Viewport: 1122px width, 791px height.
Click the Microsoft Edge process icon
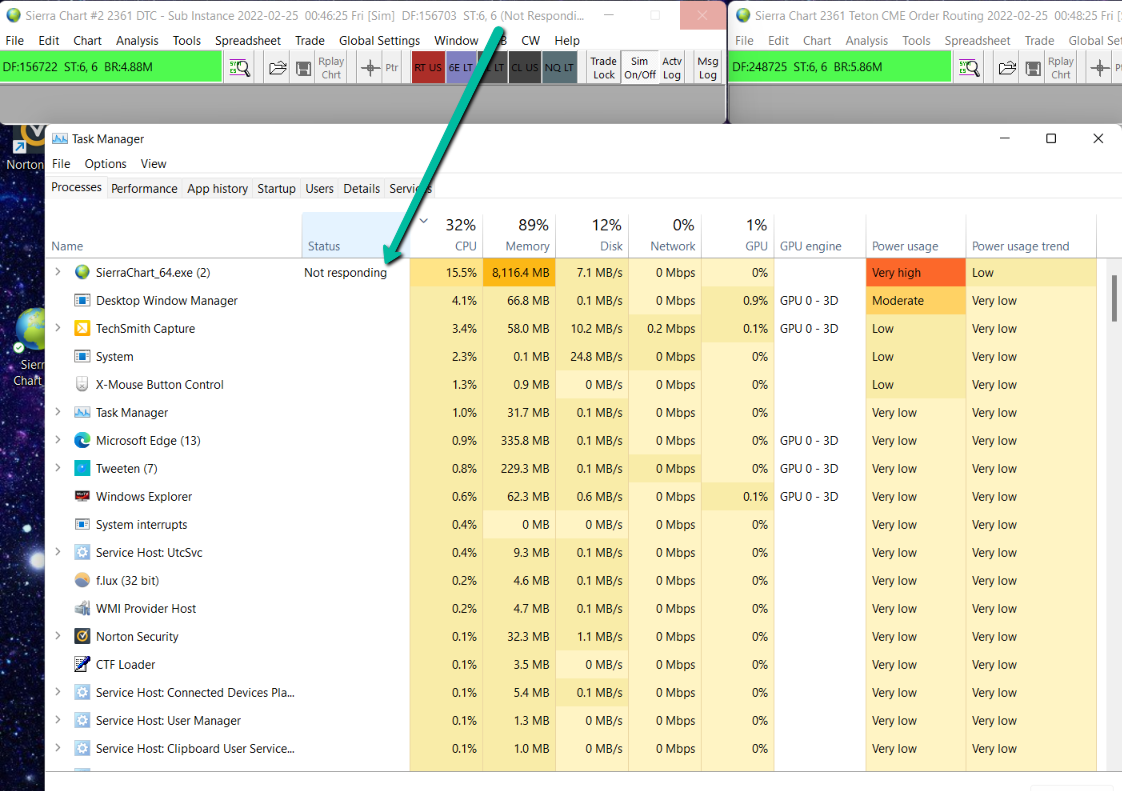coord(83,441)
